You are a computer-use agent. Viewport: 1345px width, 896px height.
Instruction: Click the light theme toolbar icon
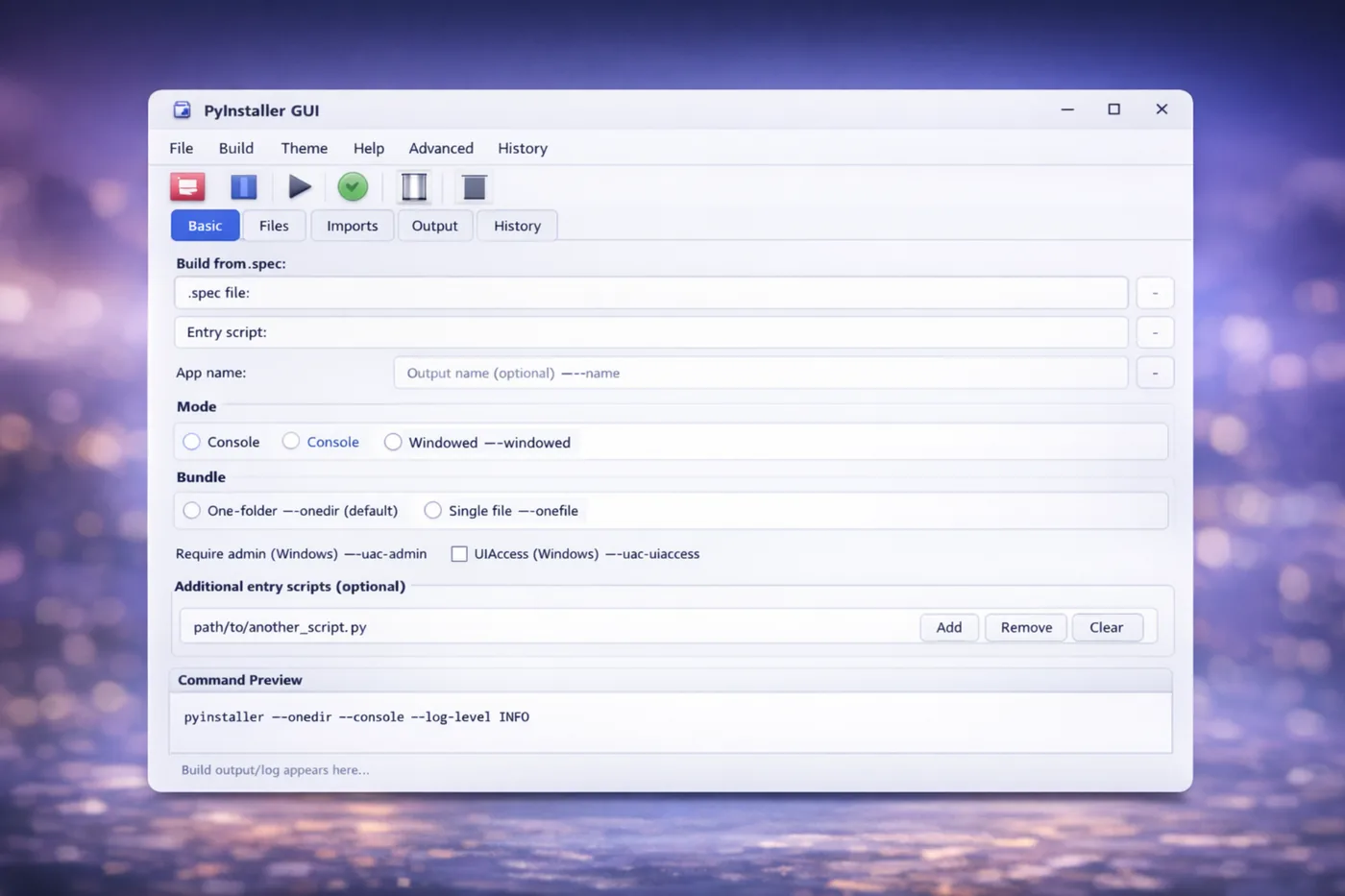pyautogui.click(x=413, y=186)
